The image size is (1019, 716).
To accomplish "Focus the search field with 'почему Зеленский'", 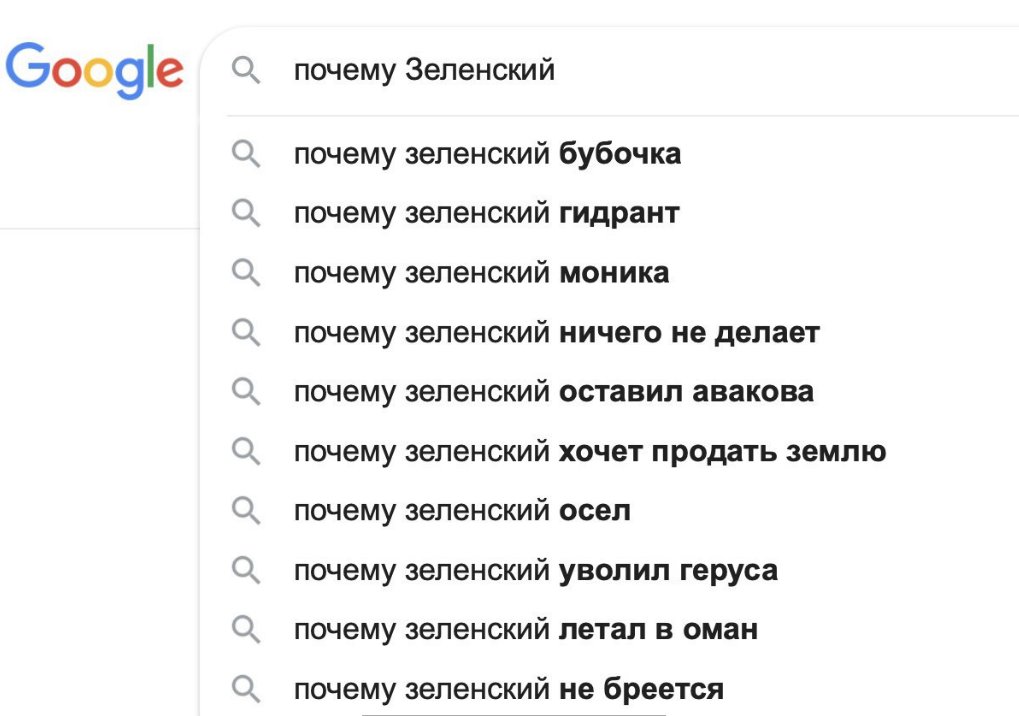I will (650, 71).
